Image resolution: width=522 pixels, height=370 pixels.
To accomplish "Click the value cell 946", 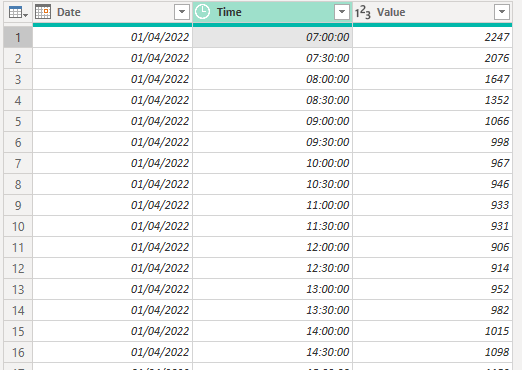I will tap(432, 184).
